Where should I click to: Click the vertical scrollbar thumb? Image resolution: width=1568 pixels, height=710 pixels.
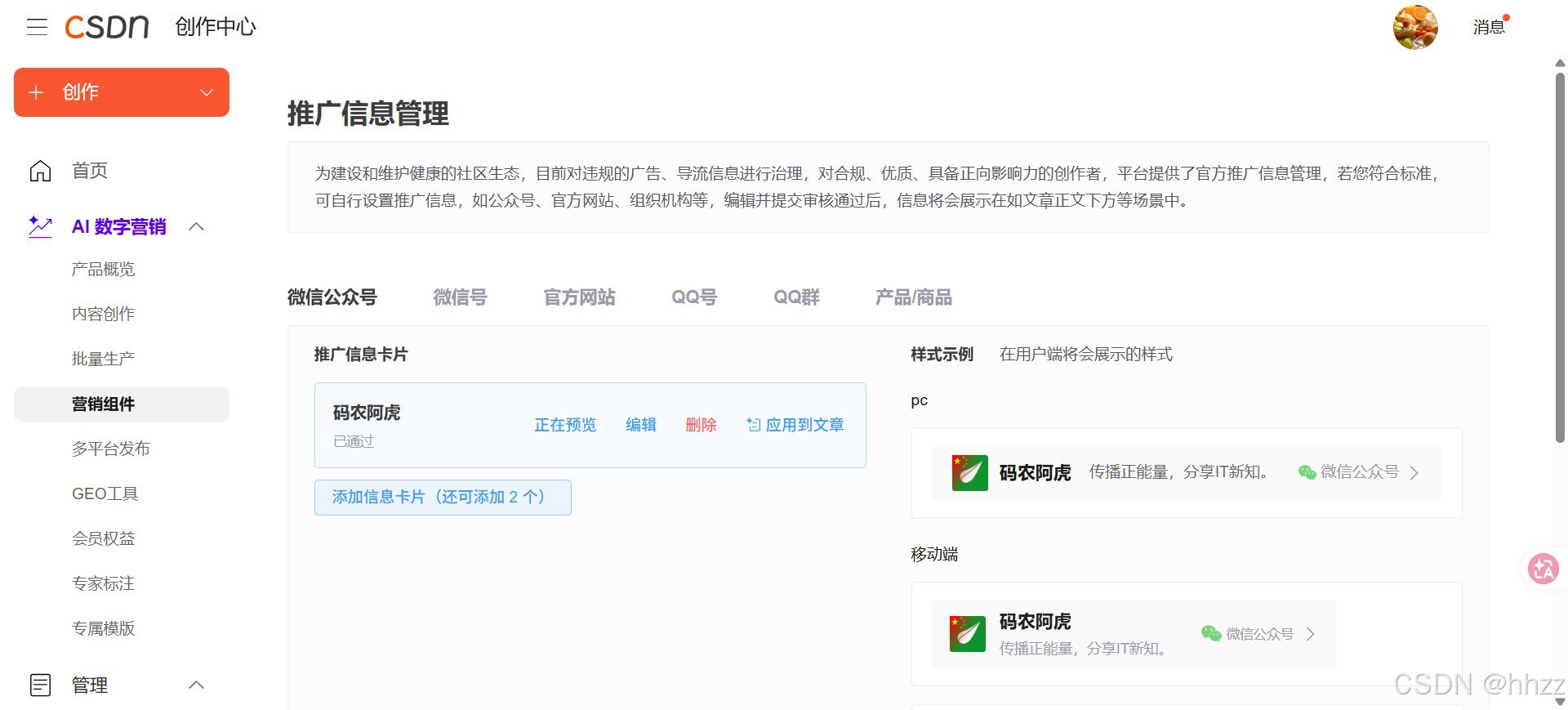click(1560, 257)
